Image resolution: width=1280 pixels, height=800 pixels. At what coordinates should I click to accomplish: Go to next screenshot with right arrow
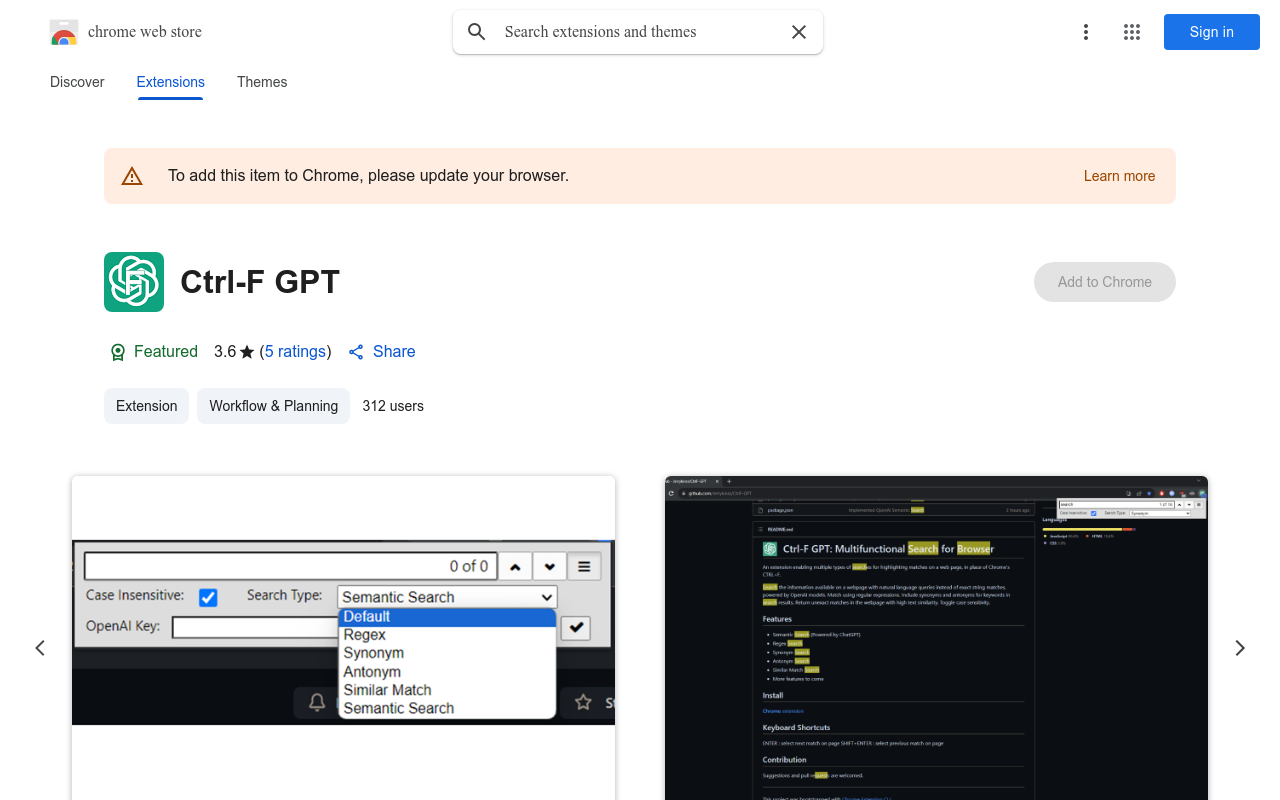pos(1240,648)
